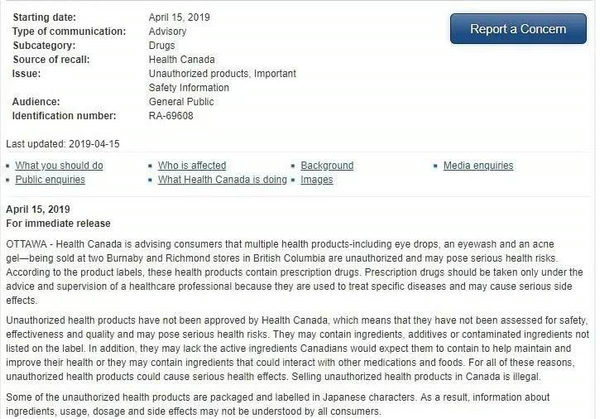Click the bullet before What you should do

coord(8,166)
